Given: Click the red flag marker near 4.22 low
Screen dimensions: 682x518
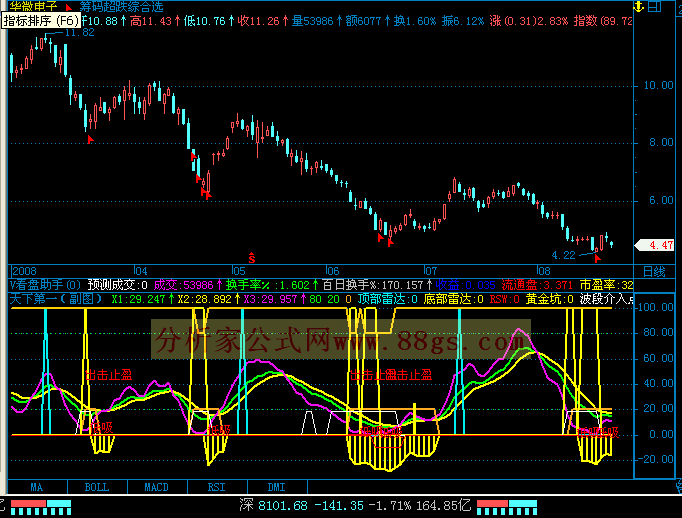Looking at the screenshot, I should coord(598,259).
